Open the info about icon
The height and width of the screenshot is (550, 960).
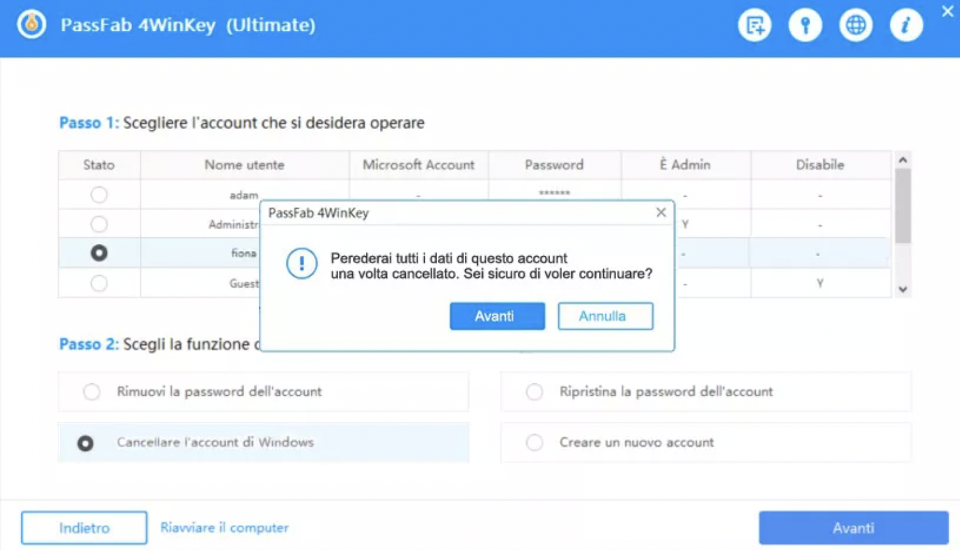click(906, 25)
